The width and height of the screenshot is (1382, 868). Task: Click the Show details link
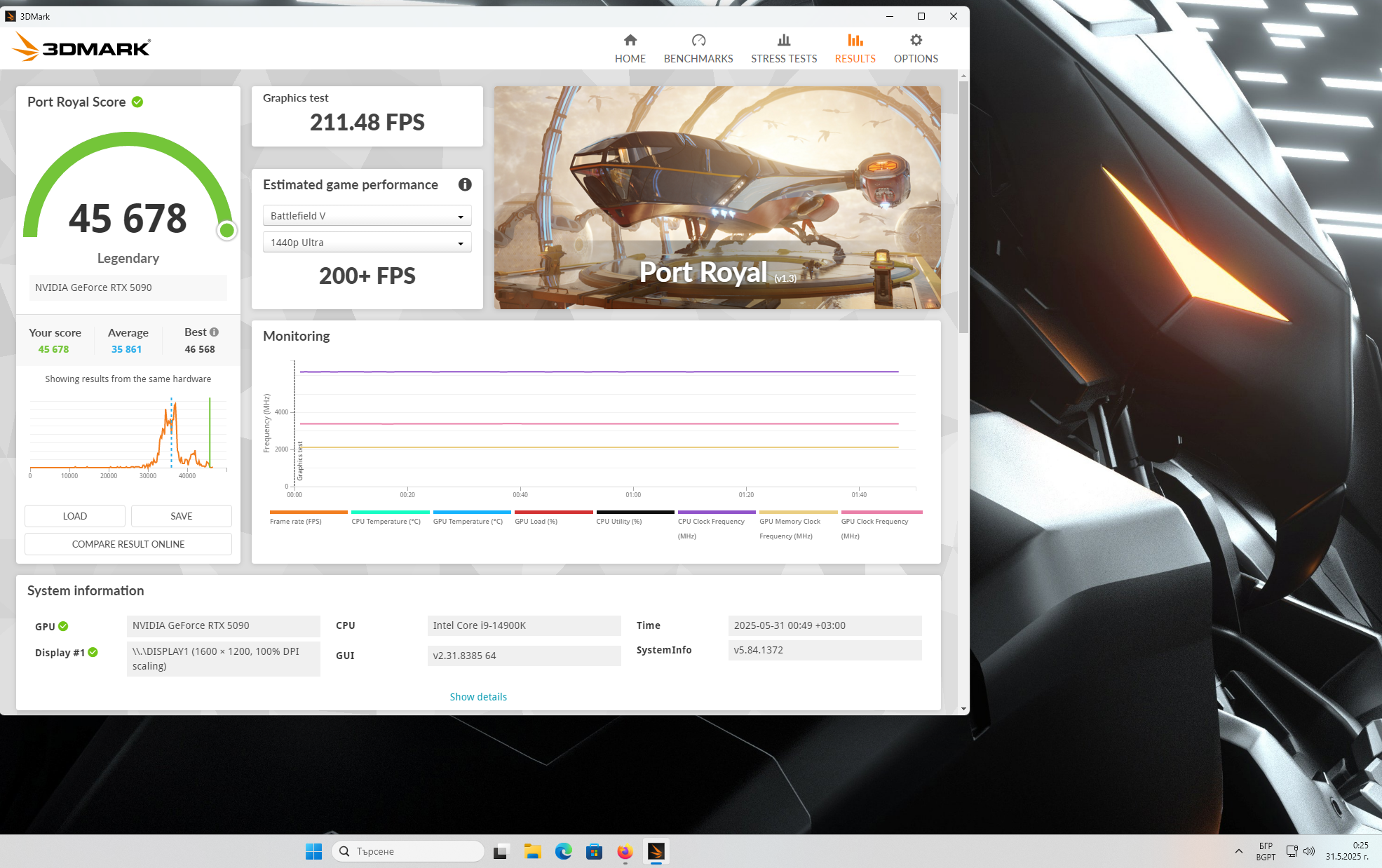[x=478, y=697]
